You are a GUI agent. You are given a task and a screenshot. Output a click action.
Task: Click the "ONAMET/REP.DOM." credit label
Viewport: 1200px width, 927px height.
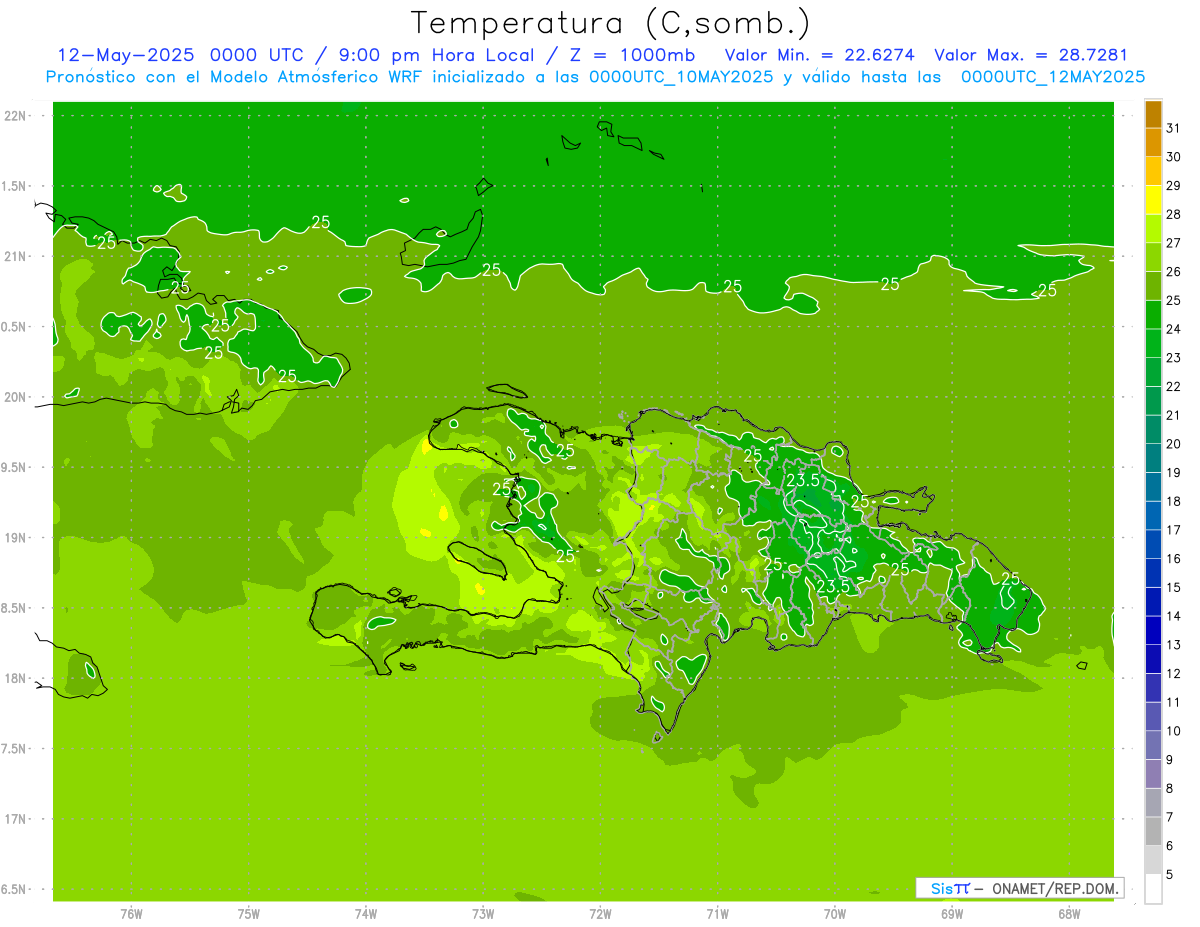pos(1055,888)
